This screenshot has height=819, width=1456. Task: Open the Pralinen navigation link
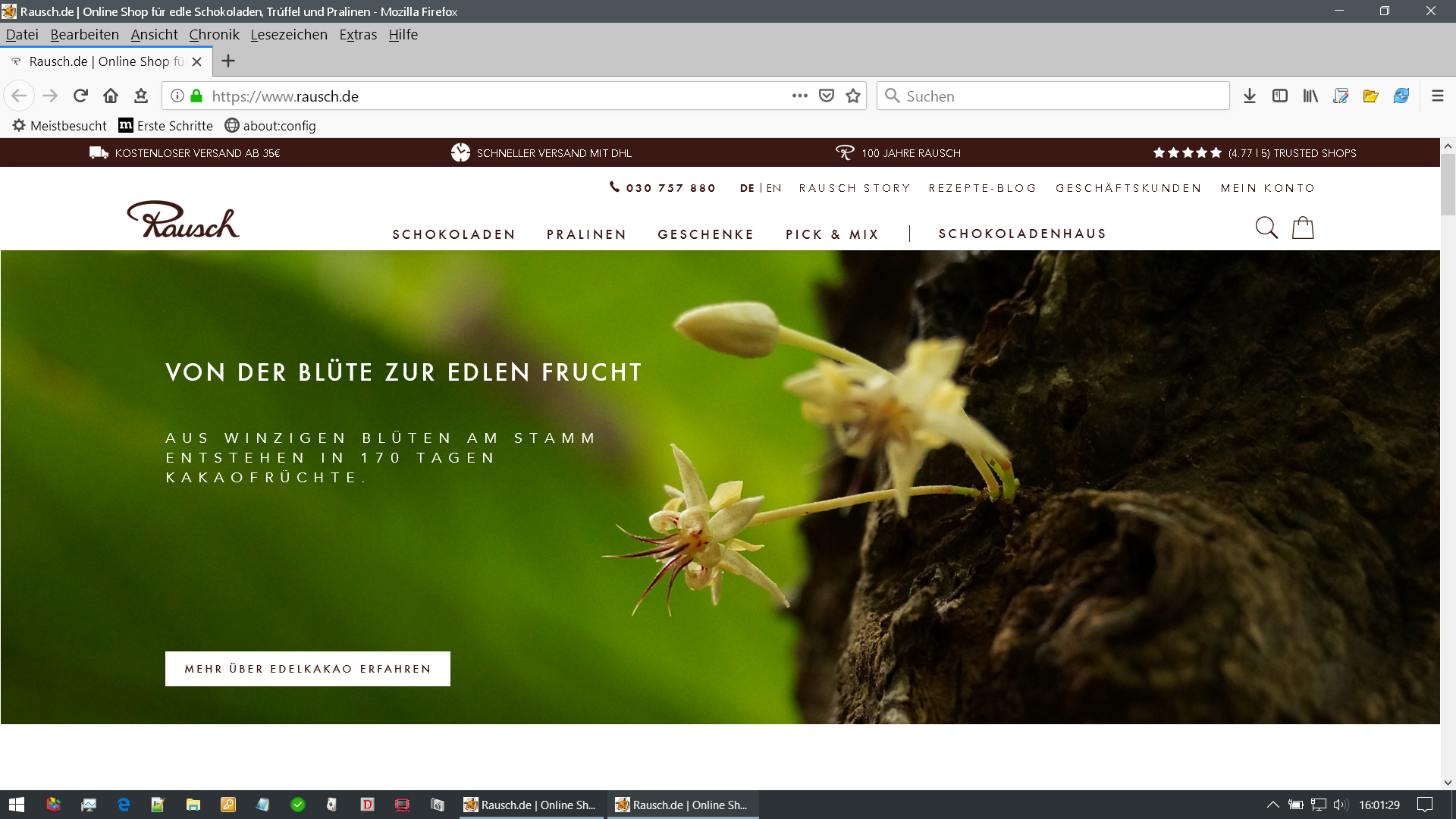[586, 234]
